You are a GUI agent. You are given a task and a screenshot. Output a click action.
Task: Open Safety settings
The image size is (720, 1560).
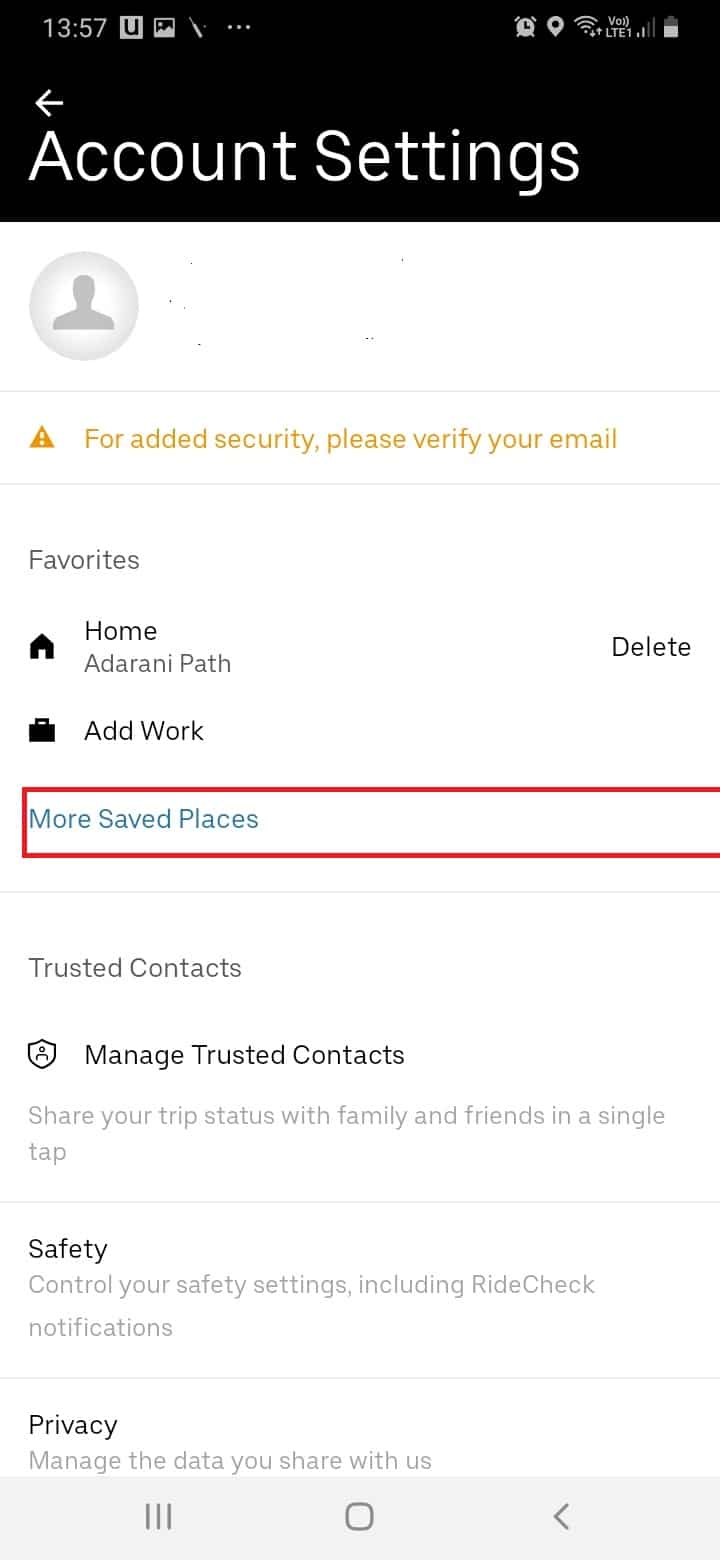point(360,1290)
